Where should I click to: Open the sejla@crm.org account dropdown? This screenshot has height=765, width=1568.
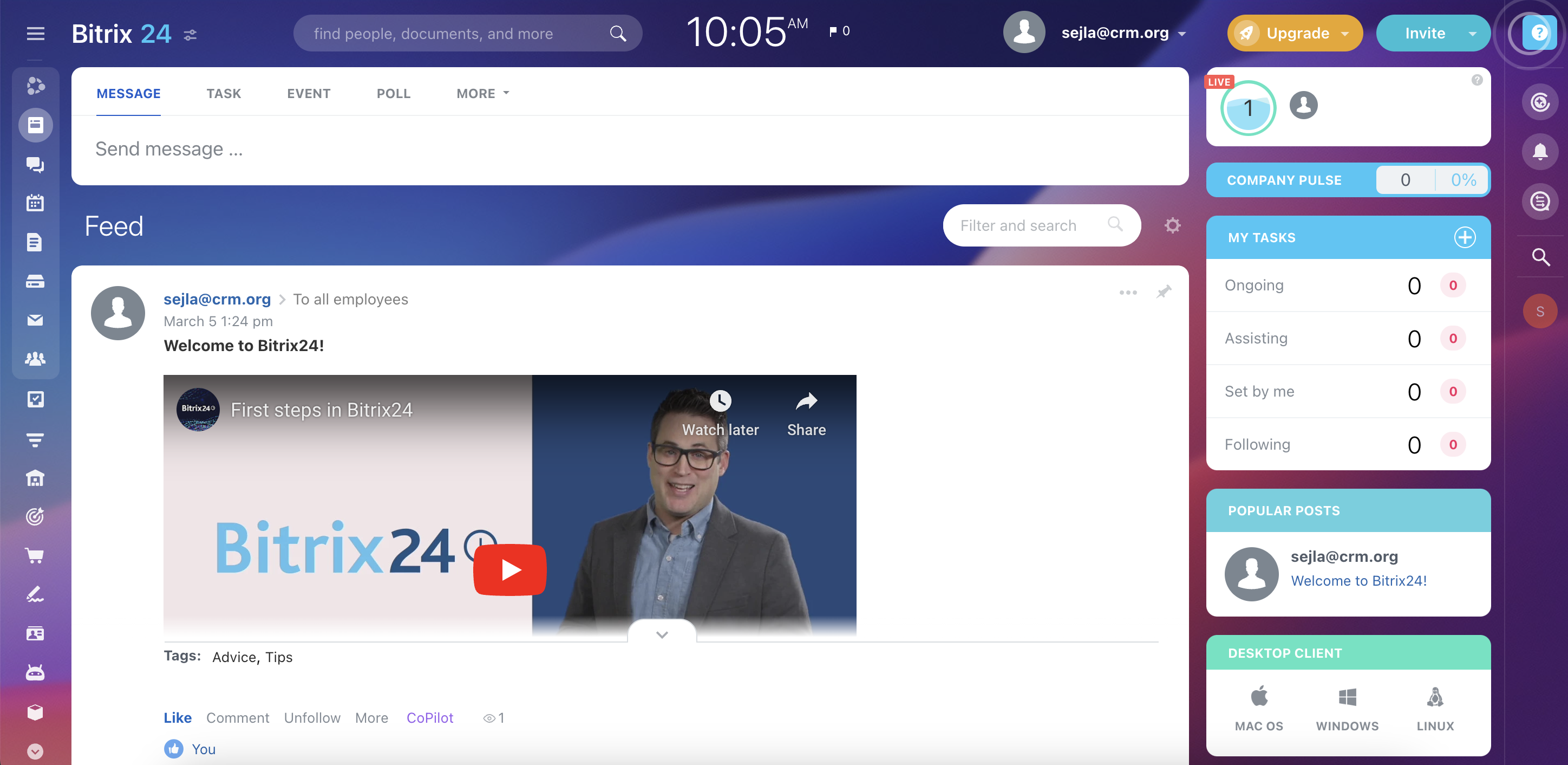pyautogui.click(x=1123, y=33)
